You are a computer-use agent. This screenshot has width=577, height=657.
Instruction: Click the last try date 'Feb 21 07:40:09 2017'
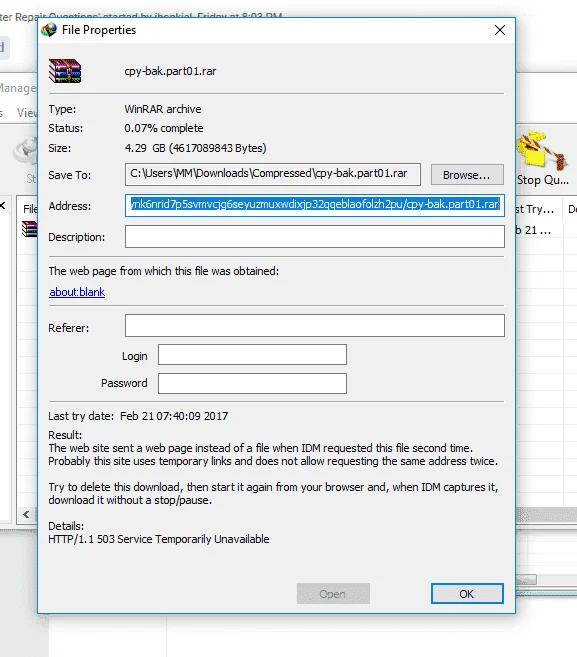(174, 416)
